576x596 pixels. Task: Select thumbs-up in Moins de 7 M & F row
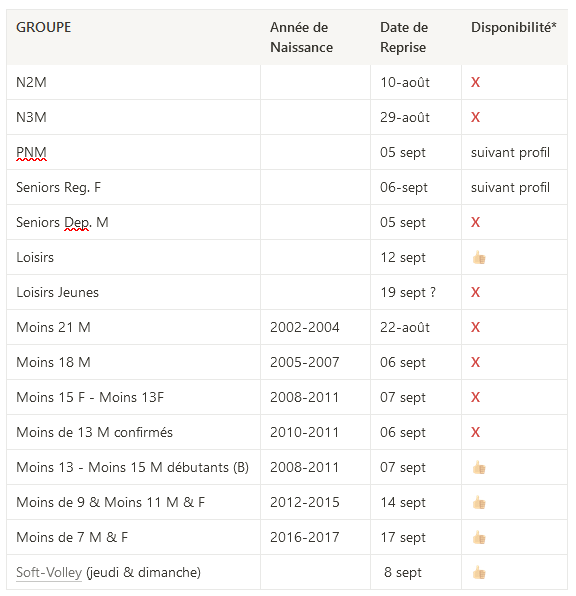(x=479, y=537)
